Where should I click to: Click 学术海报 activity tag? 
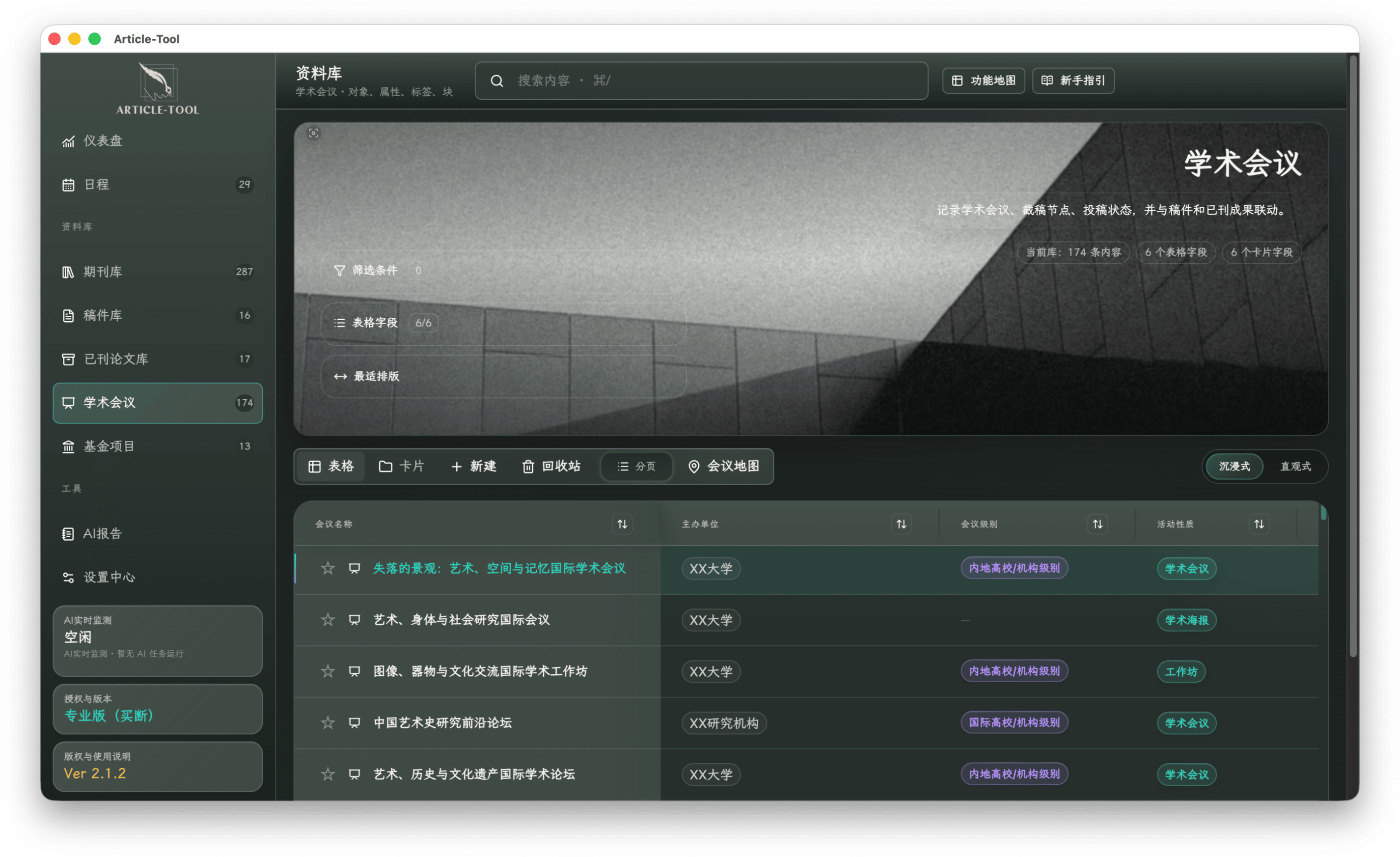point(1186,620)
